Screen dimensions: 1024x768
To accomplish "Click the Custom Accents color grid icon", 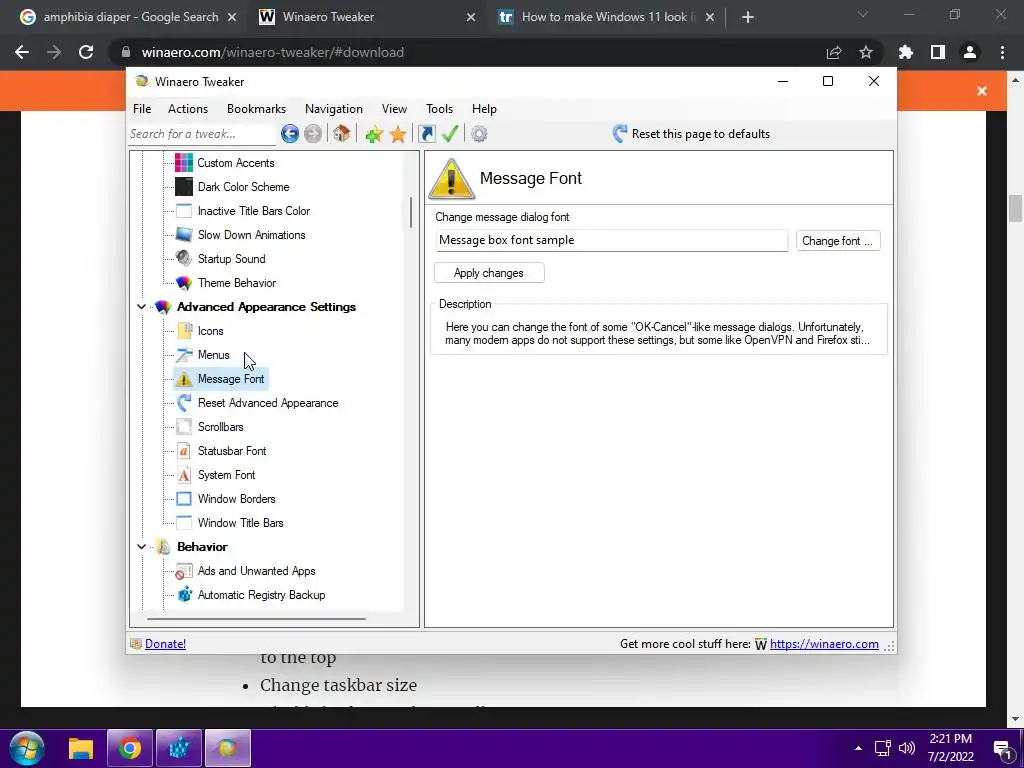I will pos(184,163).
